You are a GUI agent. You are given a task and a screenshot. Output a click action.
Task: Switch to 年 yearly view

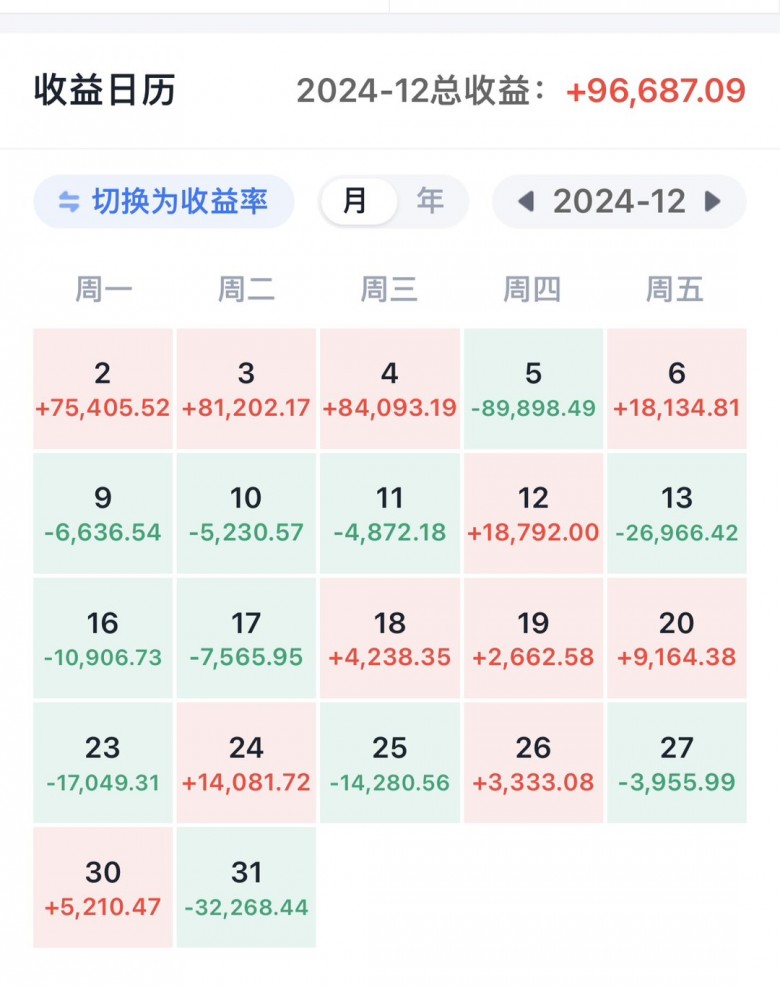[x=430, y=202]
